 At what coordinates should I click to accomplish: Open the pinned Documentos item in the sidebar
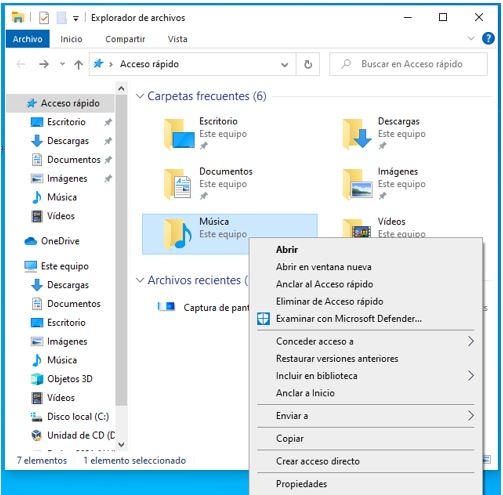tap(74, 160)
